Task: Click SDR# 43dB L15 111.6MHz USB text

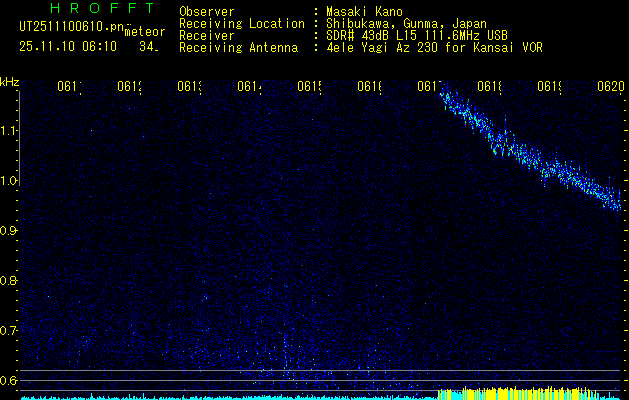Action: tap(417, 36)
